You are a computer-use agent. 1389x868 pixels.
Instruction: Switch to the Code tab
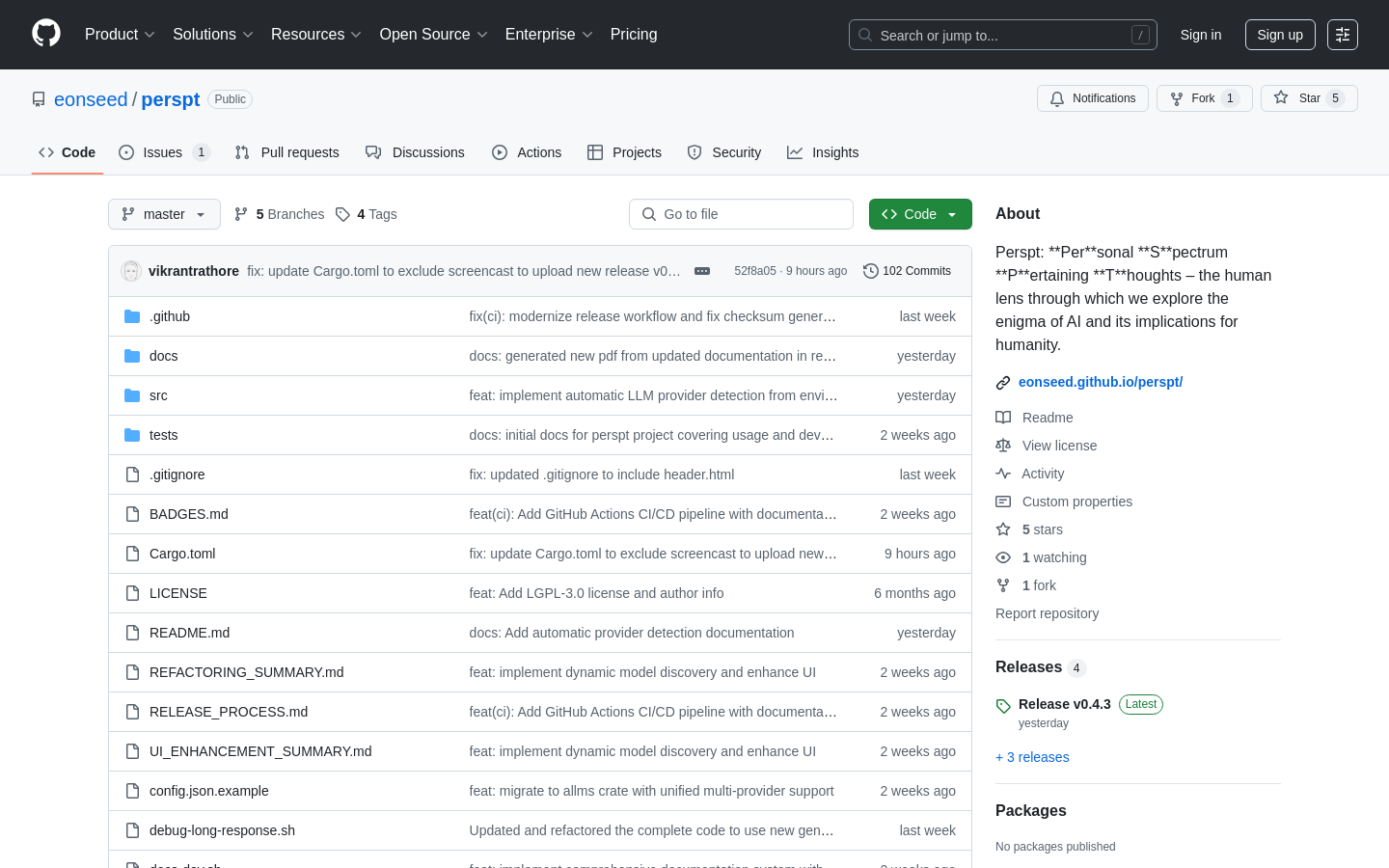[68, 152]
